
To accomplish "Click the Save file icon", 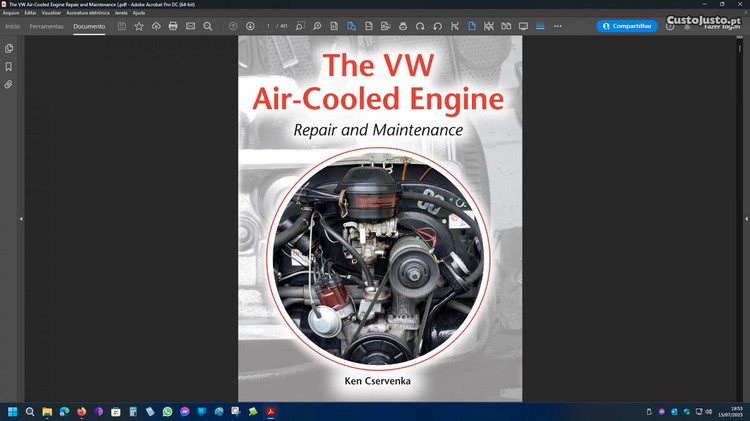I will click(x=122, y=26).
